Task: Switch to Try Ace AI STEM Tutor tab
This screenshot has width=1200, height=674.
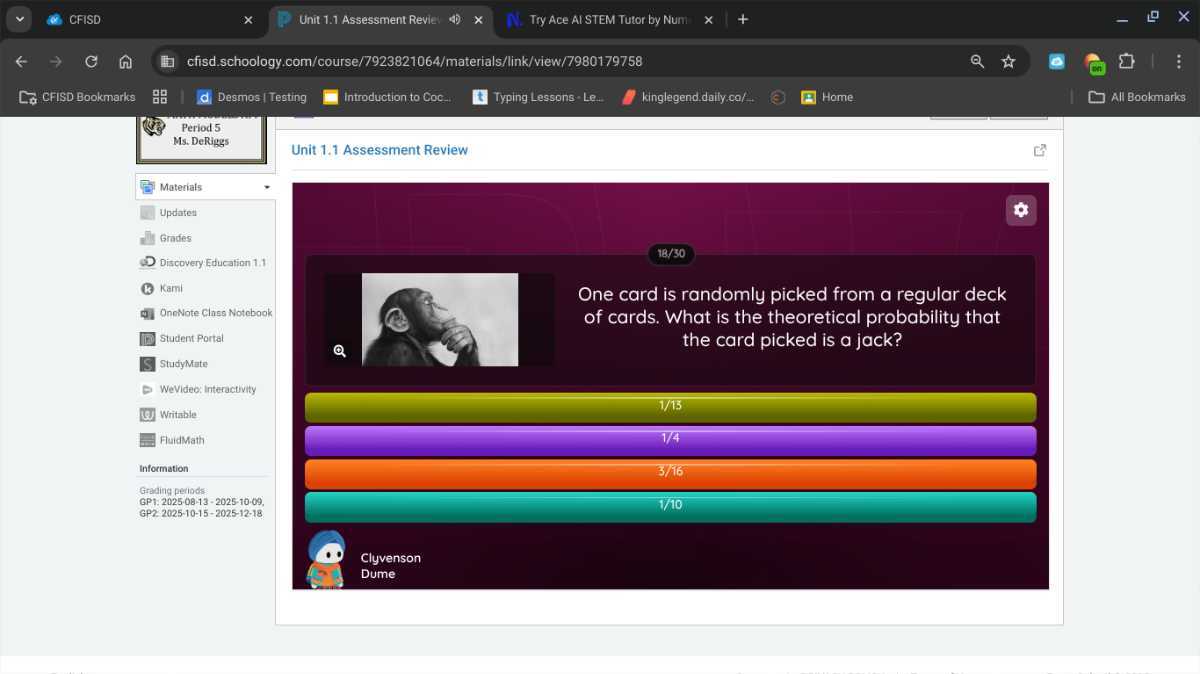Action: tap(609, 19)
